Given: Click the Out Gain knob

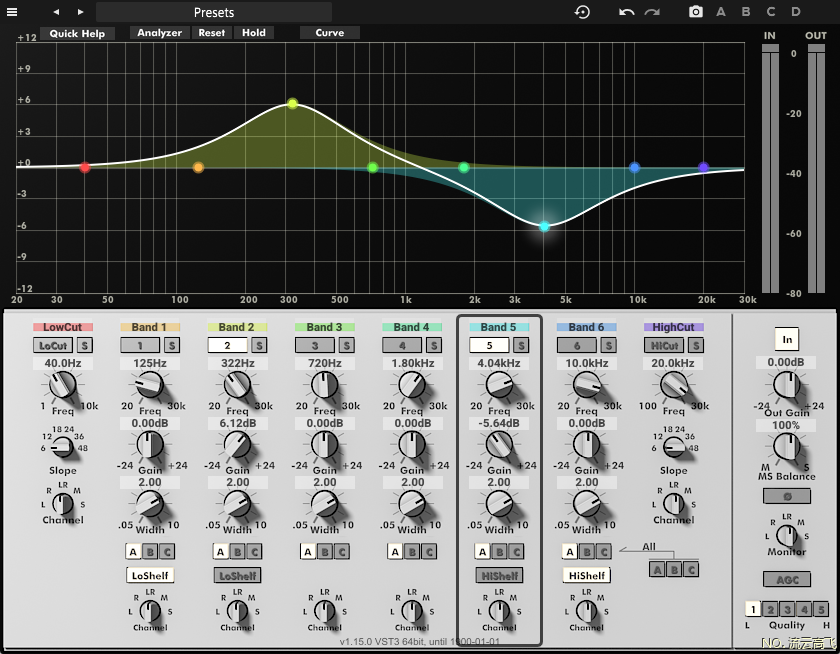Looking at the screenshot, I should pyautogui.click(x=786, y=385).
